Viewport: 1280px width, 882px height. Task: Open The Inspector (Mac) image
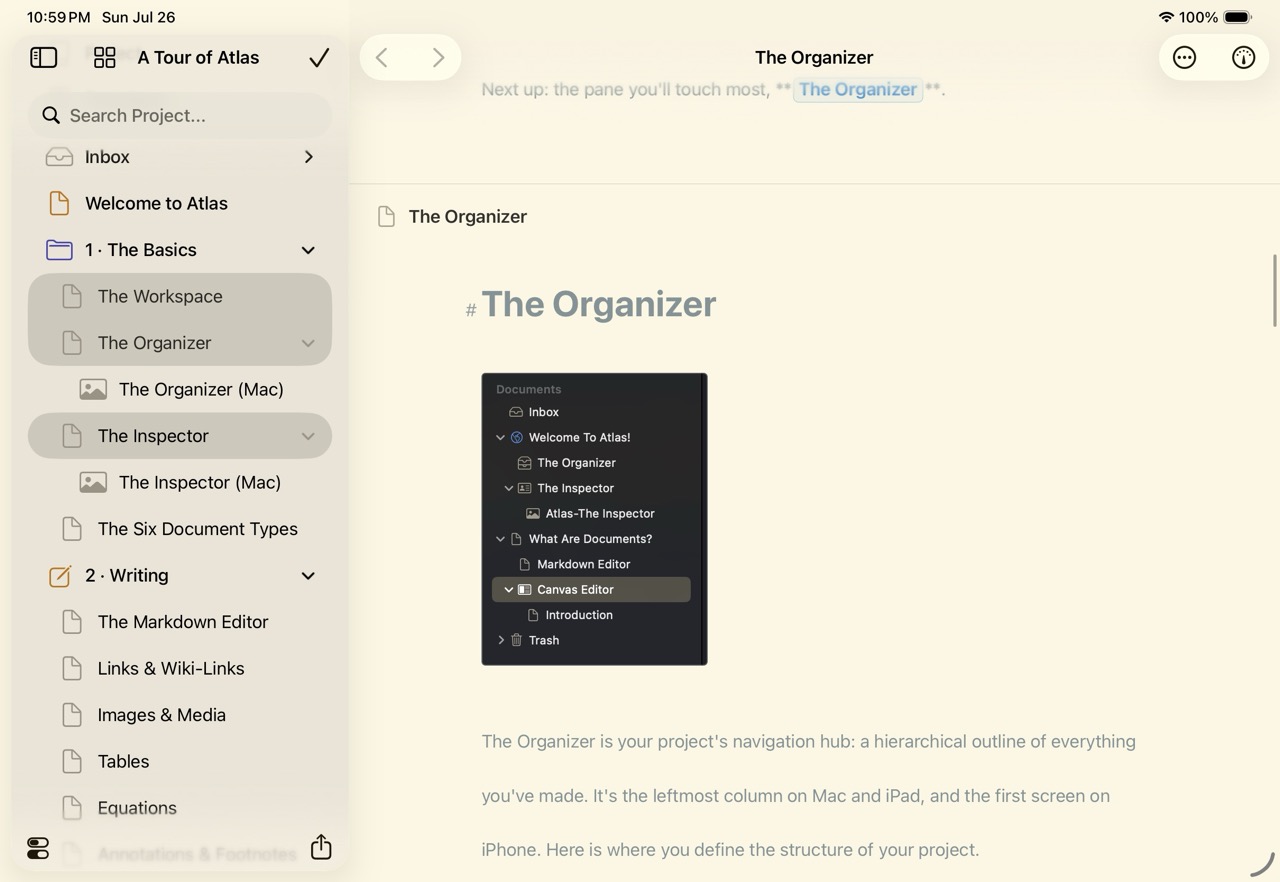(x=180, y=483)
